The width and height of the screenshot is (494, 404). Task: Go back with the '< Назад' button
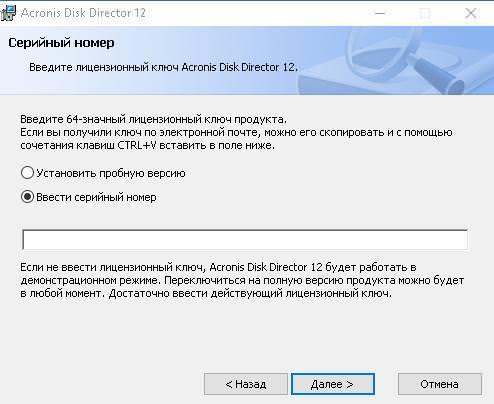click(x=246, y=384)
